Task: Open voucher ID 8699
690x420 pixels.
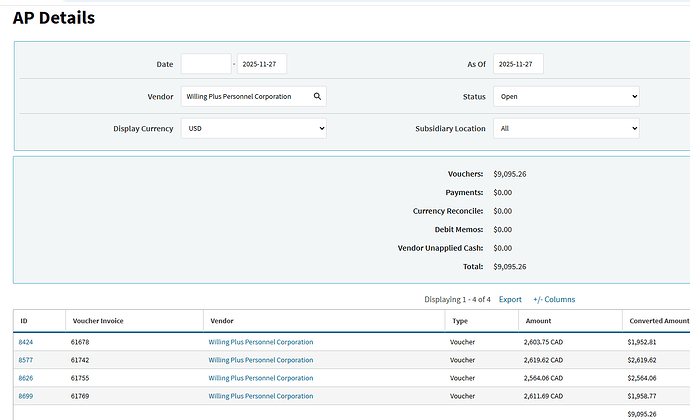Action: pyautogui.click(x=26, y=396)
